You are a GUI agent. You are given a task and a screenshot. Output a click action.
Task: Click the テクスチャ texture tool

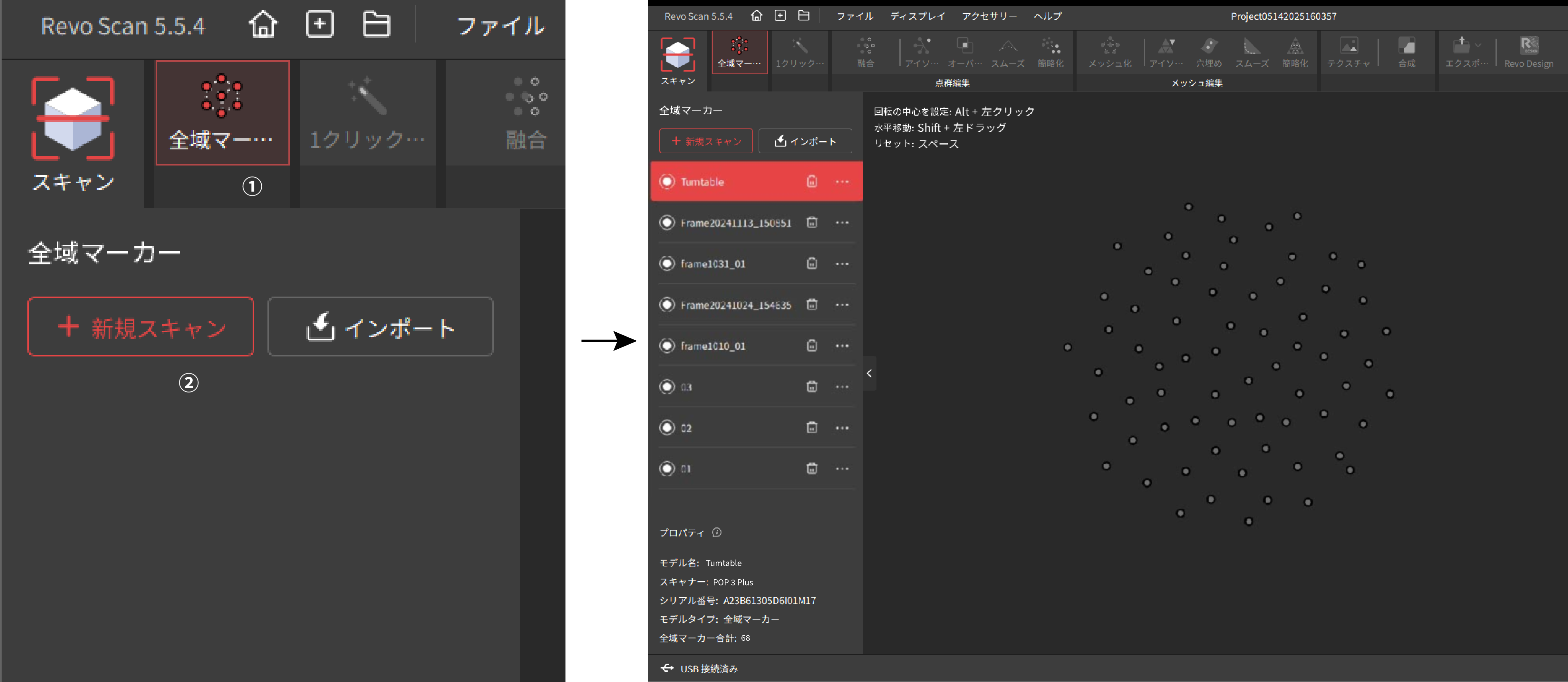1348,52
